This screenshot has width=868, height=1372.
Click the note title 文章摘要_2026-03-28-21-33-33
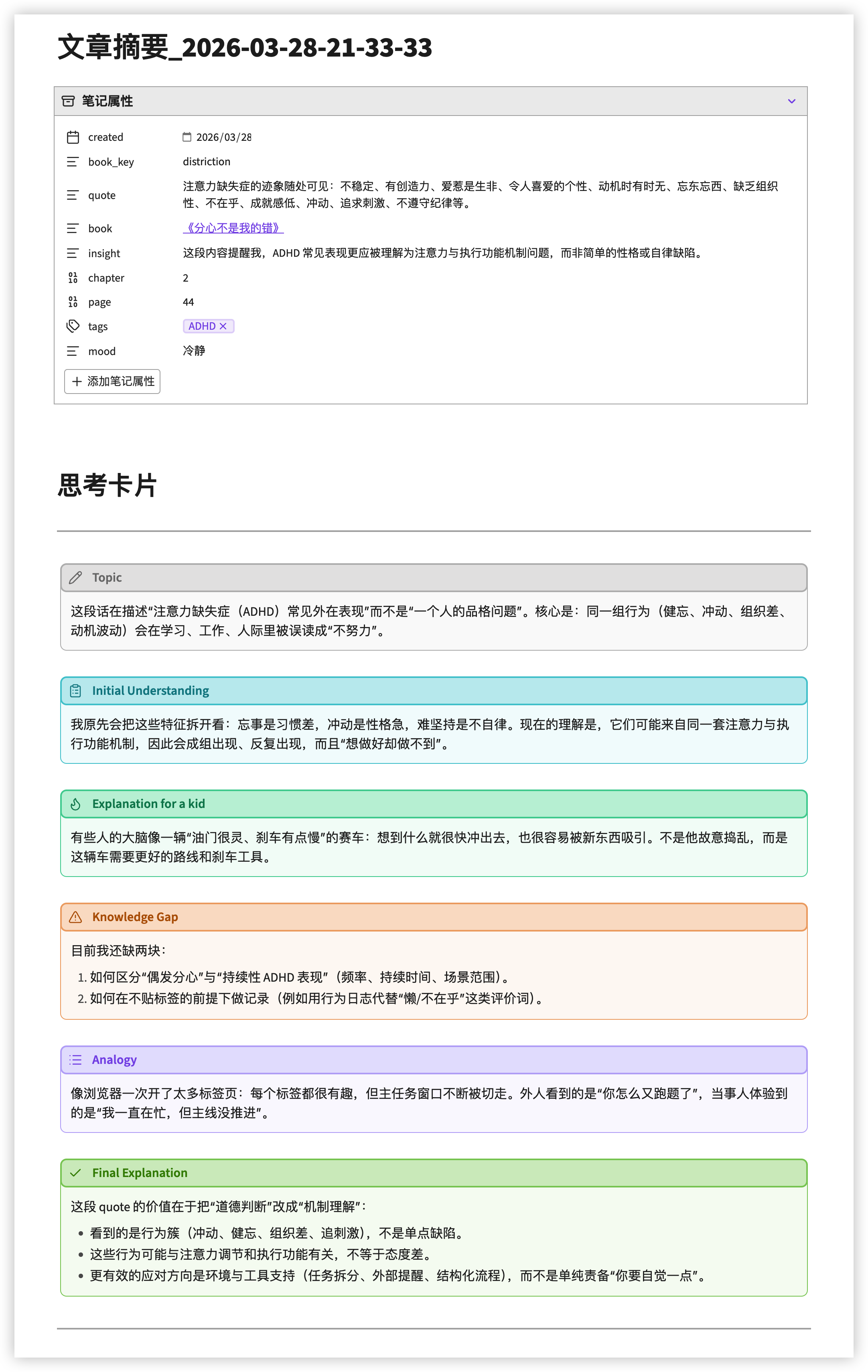[x=245, y=47]
